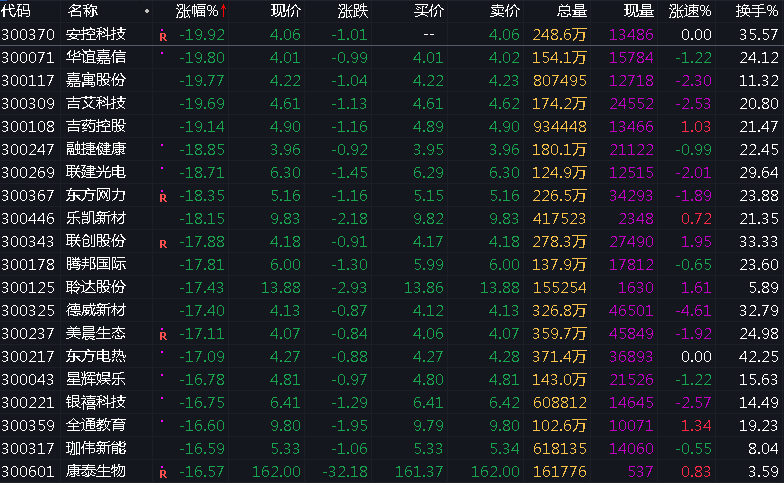Click stock code 300601
Image resolution: width=784 pixels, height=483 pixels.
click(x=28, y=472)
